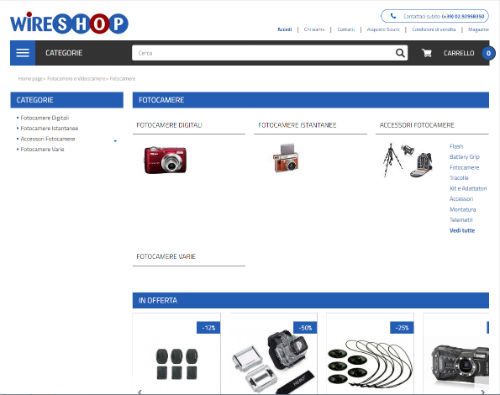
Task: Click the WireShop logo
Action: 69,23
